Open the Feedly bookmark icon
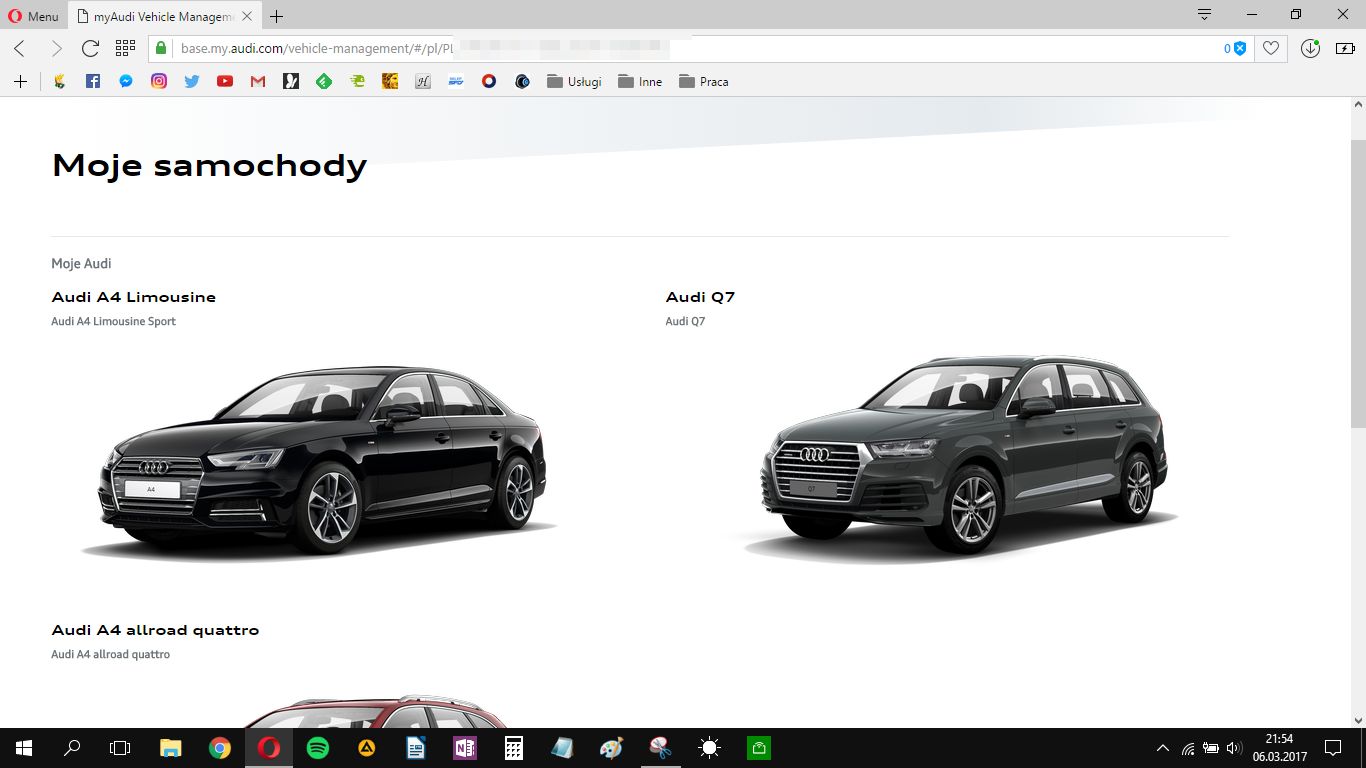The height and width of the screenshot is (768, 1366). pos(324,82)
